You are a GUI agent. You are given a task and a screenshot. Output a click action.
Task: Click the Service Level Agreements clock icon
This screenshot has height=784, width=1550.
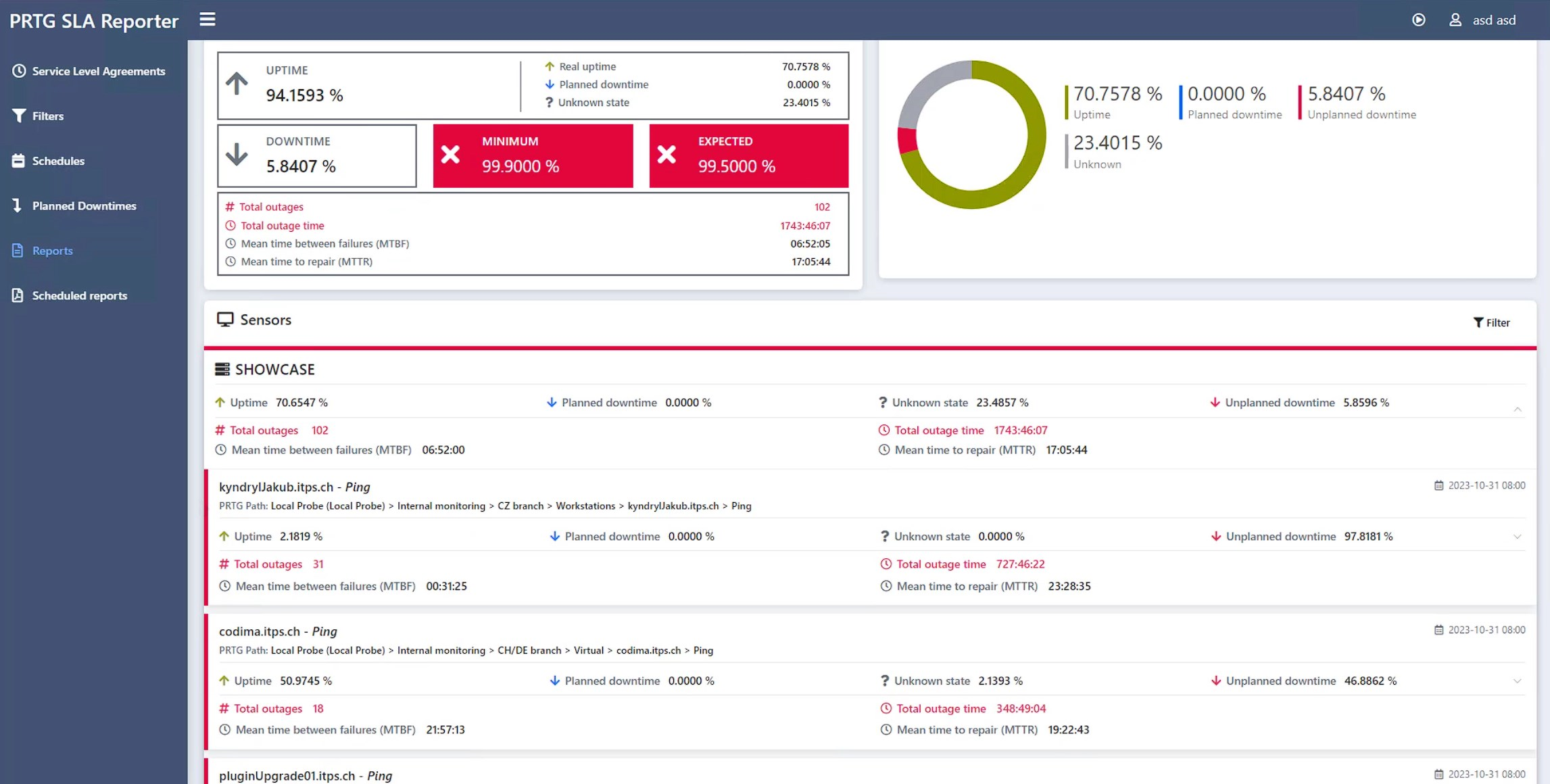[19, 71]
